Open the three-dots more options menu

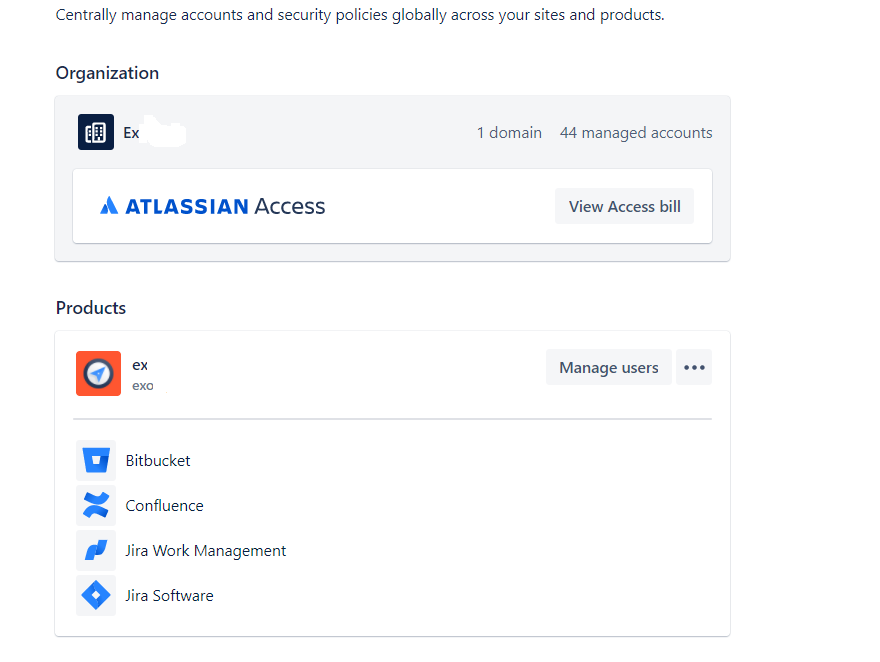[694, 367]
